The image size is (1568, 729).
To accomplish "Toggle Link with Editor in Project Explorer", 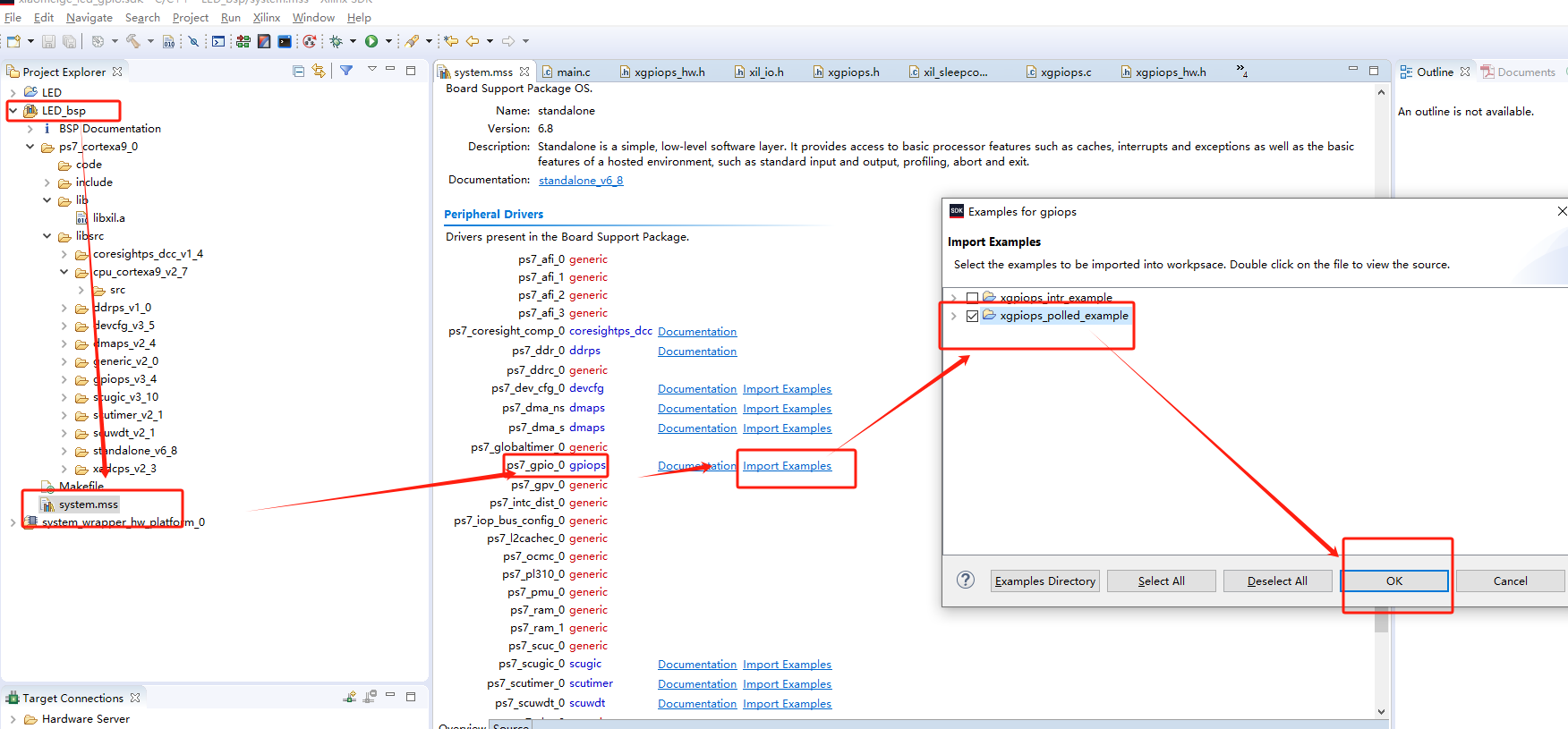I will [x=319, y=71].
